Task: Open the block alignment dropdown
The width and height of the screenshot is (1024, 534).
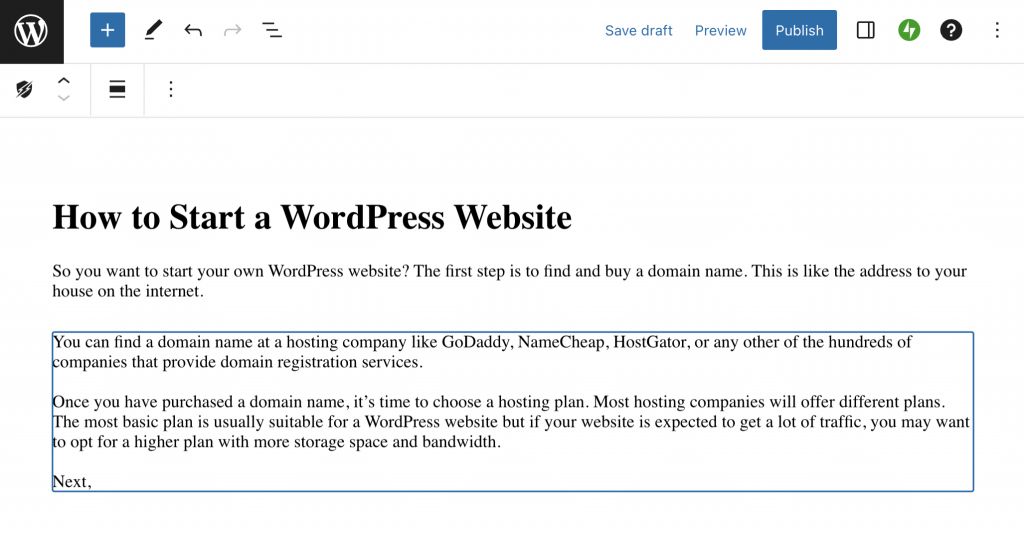Action: (x=117, y=90)
